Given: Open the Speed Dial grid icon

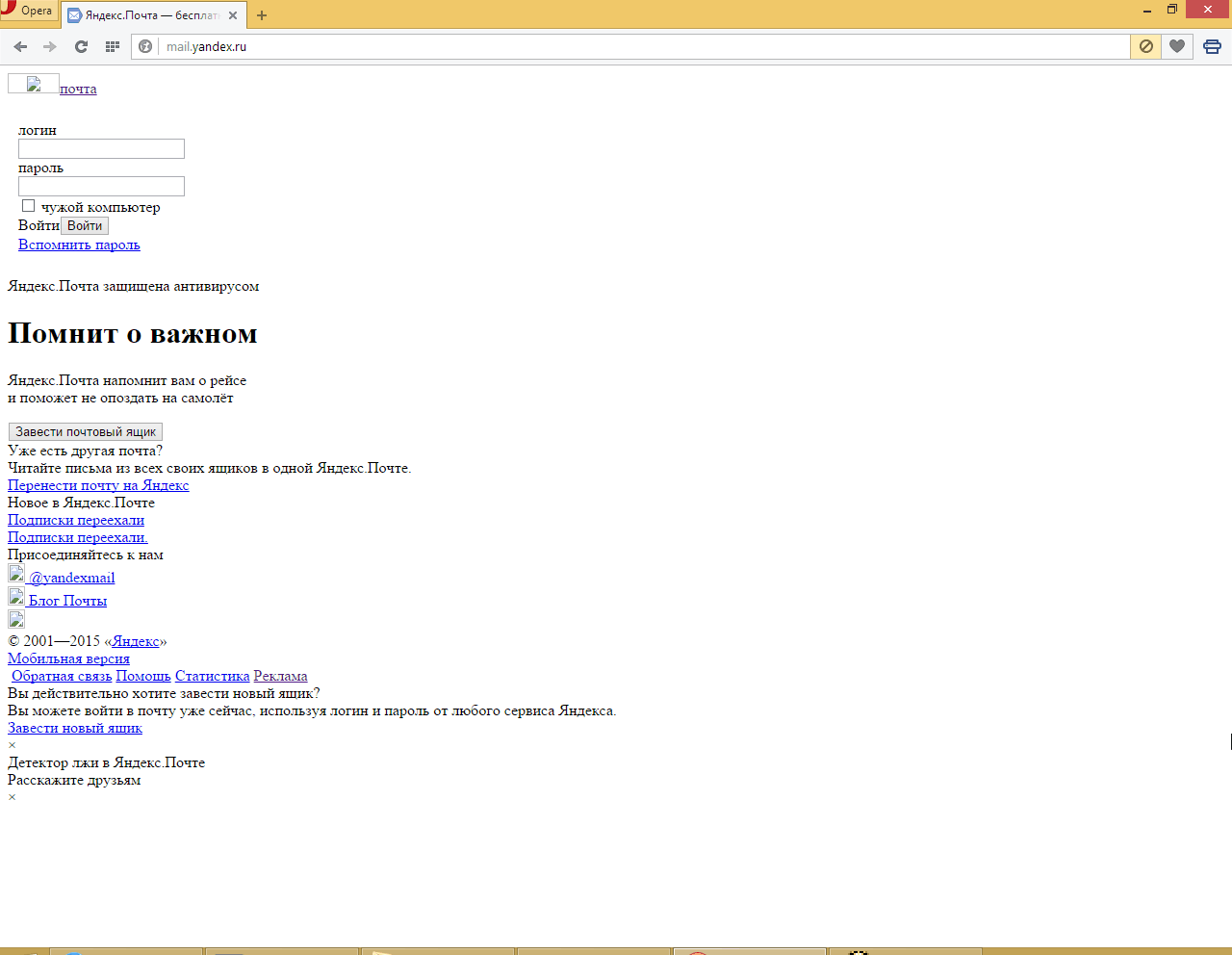Looking at the screenshot, I should coord(112,46).
